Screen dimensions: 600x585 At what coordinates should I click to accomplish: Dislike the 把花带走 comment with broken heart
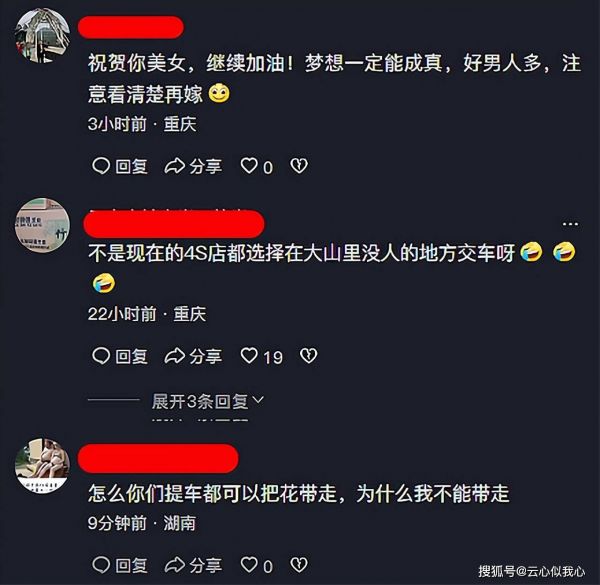299,564
